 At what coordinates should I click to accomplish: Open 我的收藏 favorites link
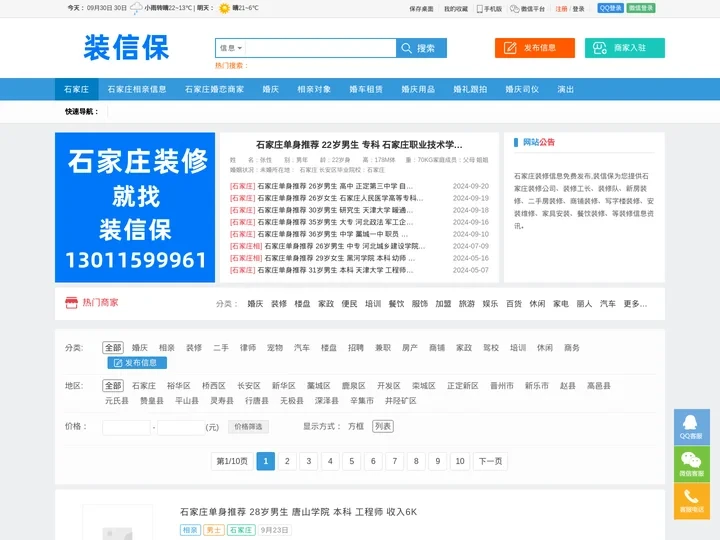pyautogui.click(x=456, y=9)
